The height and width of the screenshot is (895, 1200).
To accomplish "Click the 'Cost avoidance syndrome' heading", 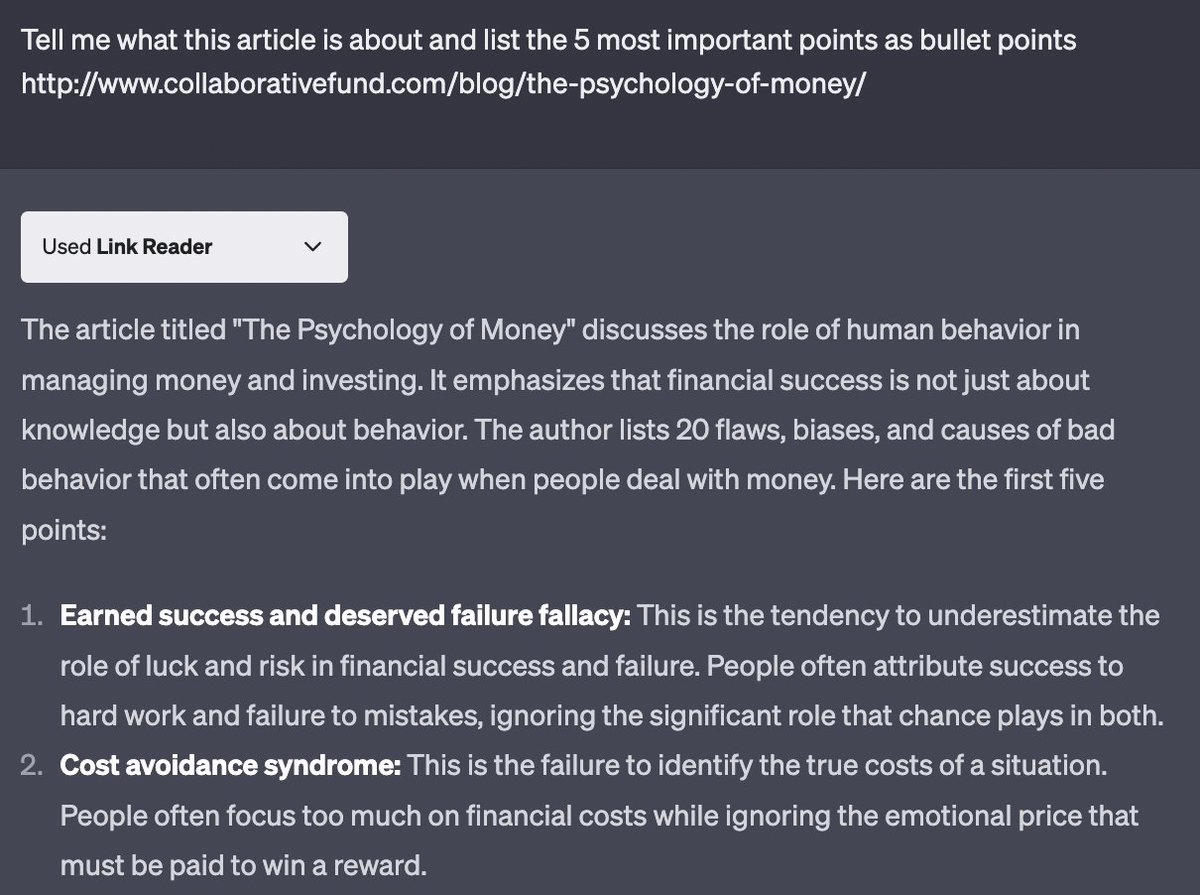I will (230, 766).
